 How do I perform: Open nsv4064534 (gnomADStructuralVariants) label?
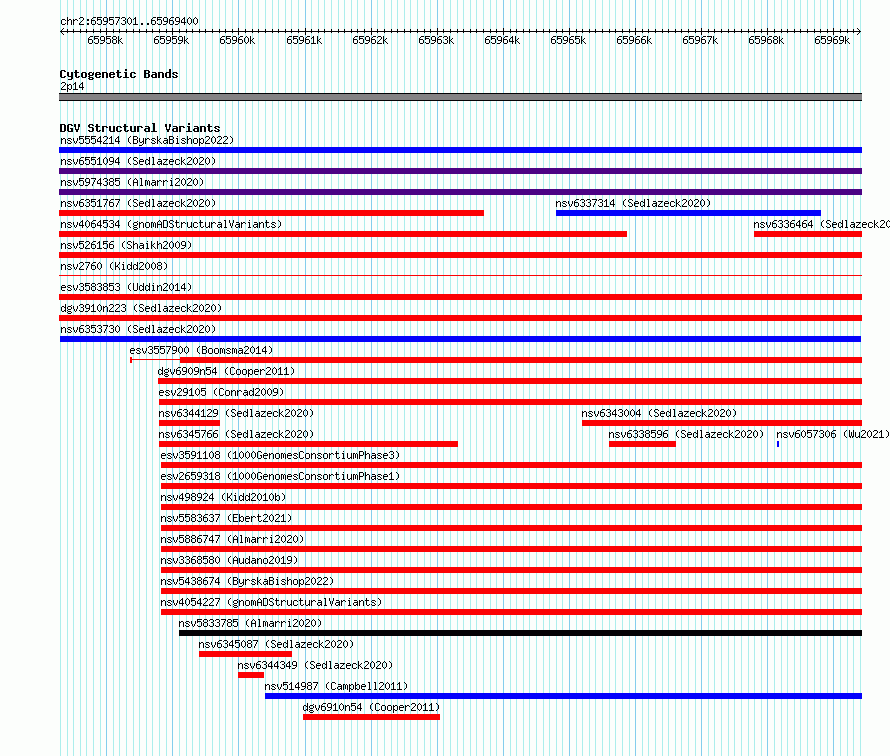pos(171,224)
